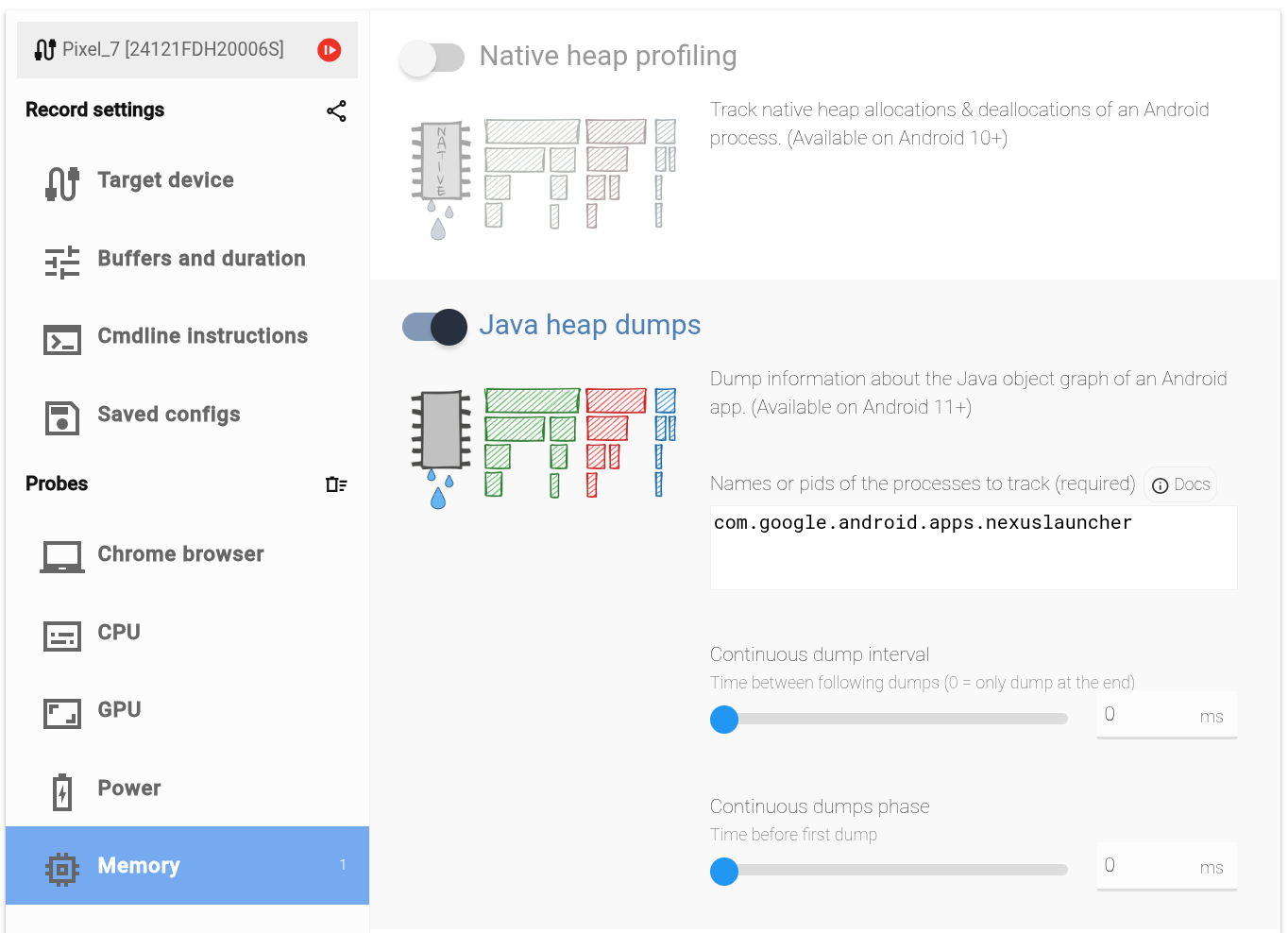Click the Saved configs floppy disk icon
1288x933 pixels.
pyautogui.click(x=62, y=417)
